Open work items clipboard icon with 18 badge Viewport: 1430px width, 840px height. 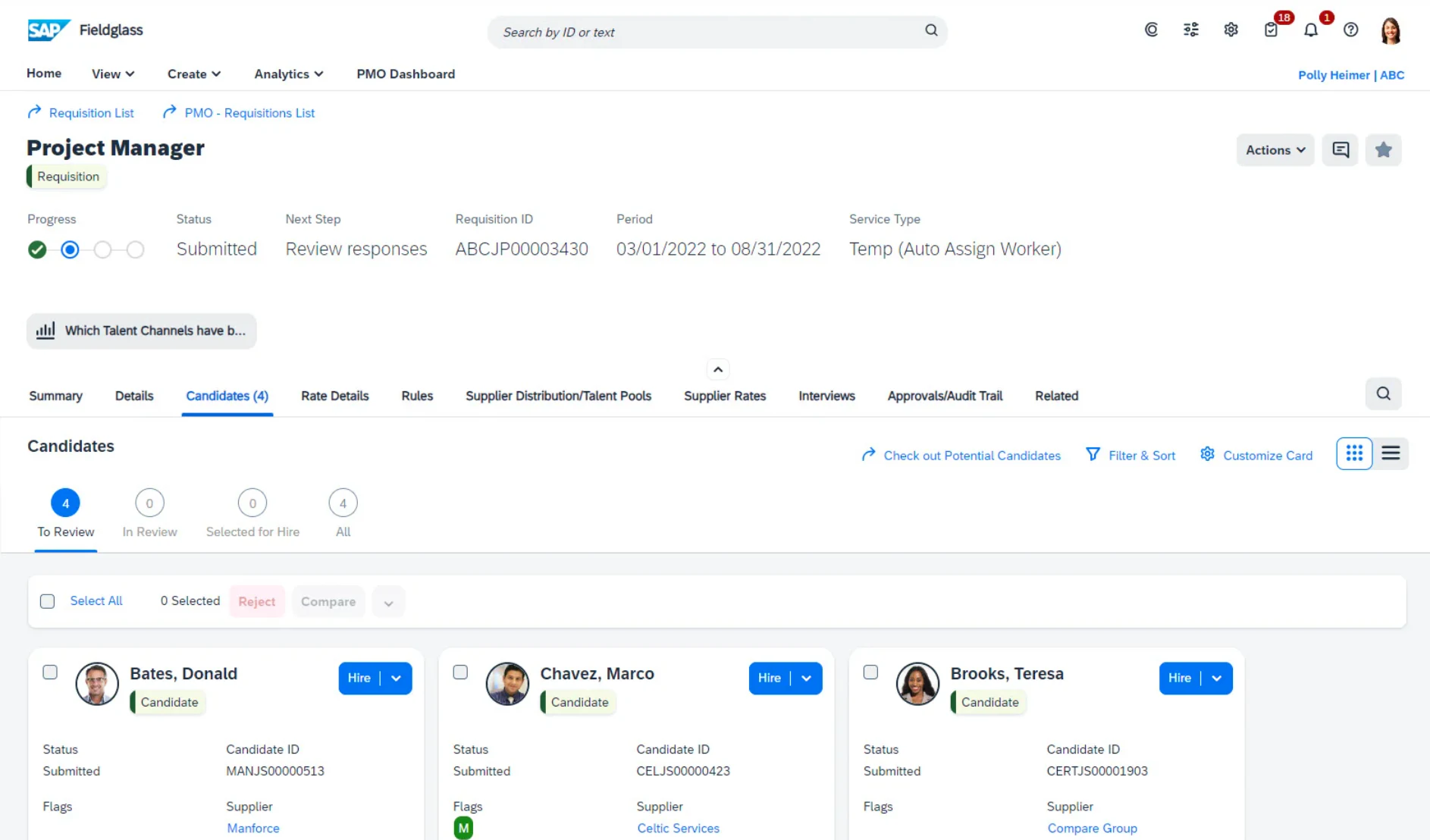(1272, 30)
